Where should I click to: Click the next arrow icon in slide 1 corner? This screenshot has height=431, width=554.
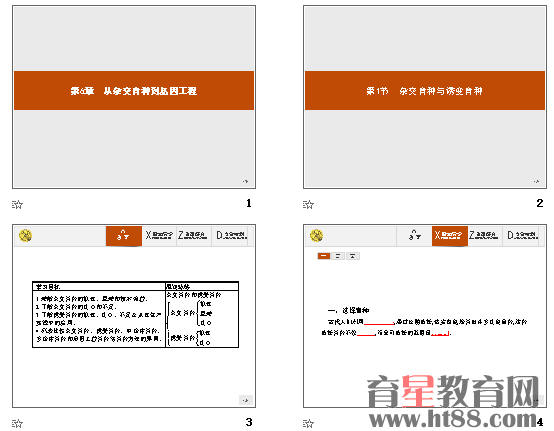[245, 181]
